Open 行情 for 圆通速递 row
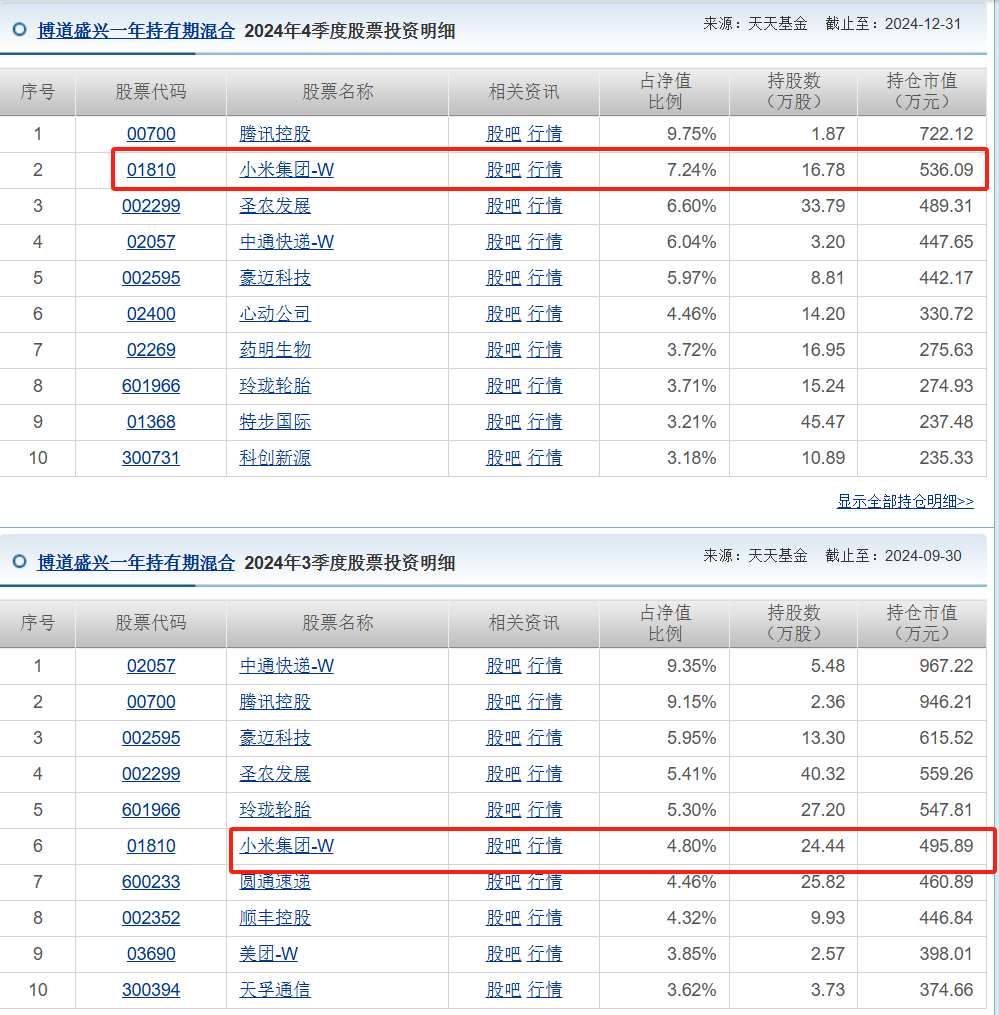 [x=544, y=882]
